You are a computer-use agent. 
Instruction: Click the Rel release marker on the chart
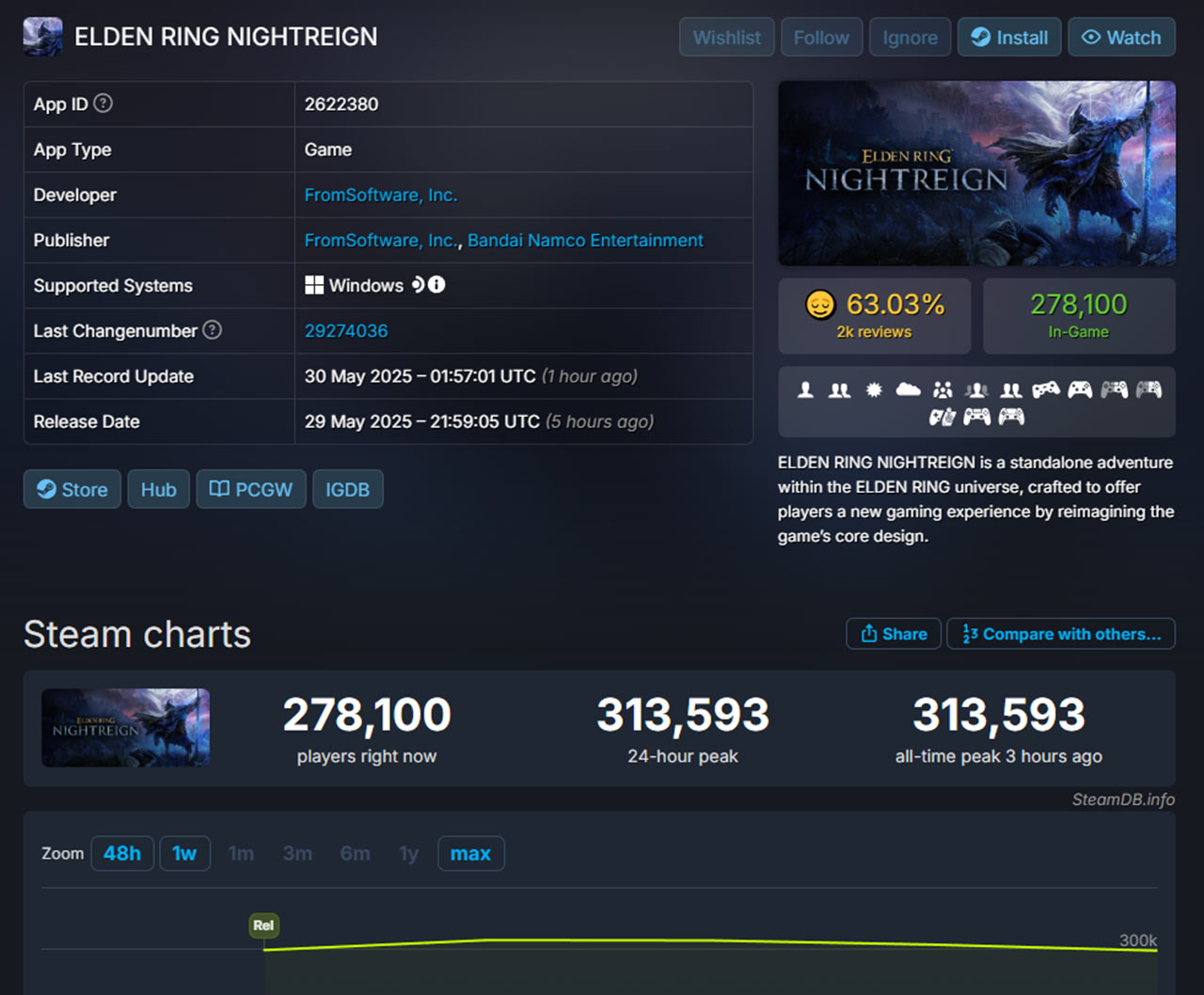pos(263,925)
